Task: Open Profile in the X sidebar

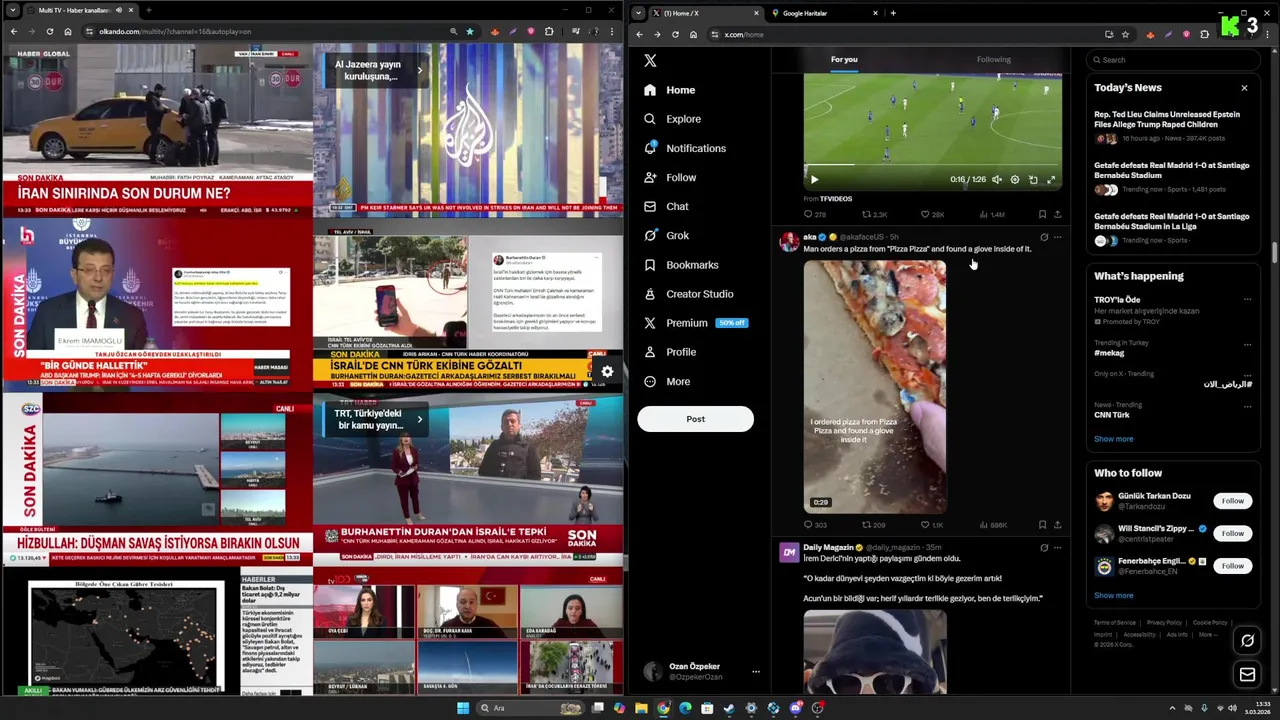Action: 670,352
